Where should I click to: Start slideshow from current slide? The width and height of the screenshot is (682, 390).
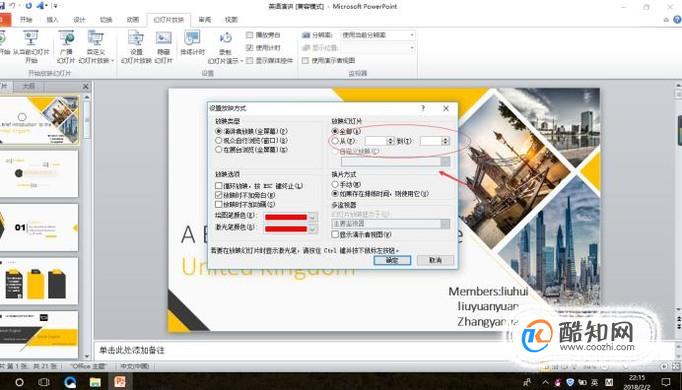tap(31, 46)
